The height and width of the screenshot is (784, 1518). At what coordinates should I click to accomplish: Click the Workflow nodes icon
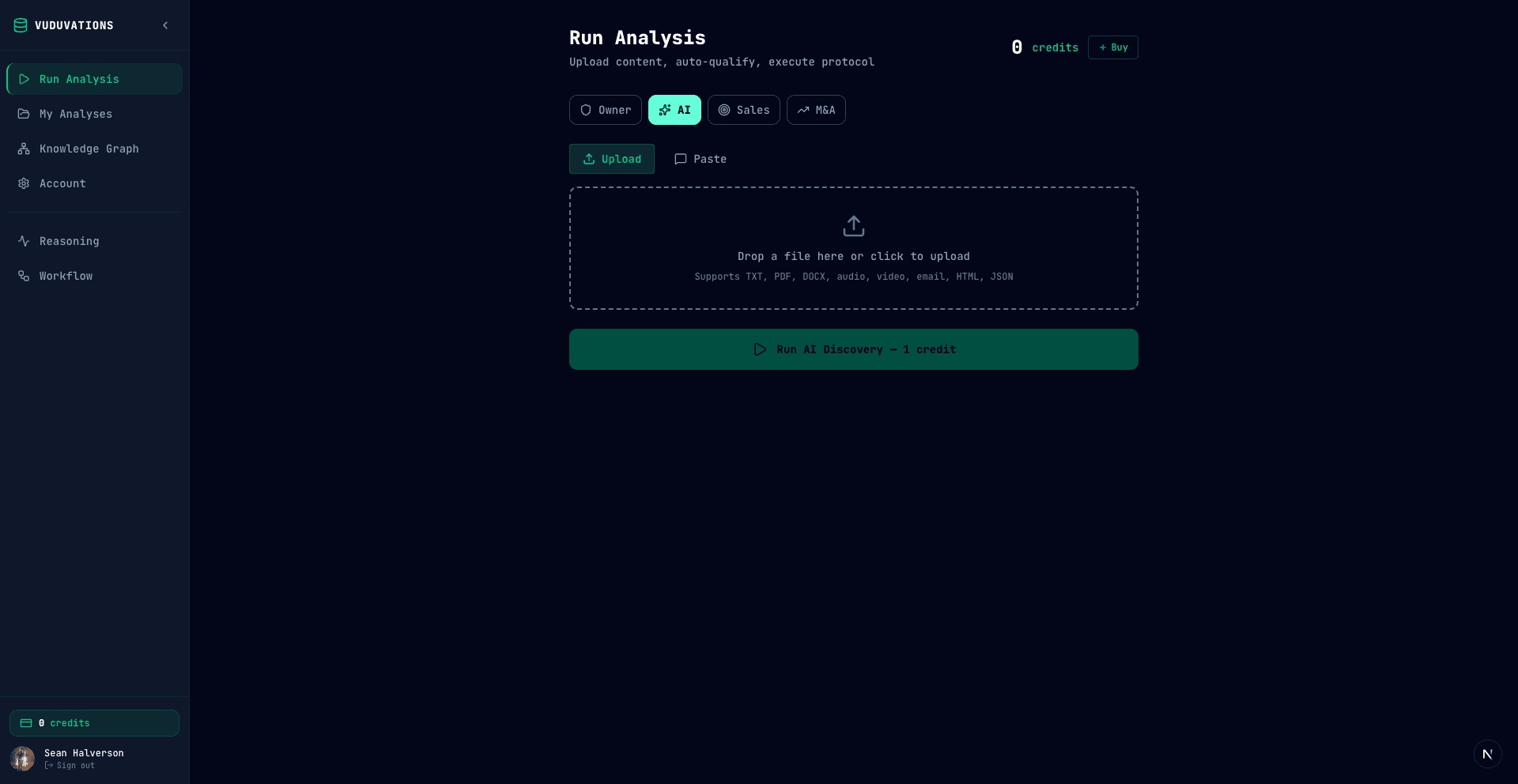(24, 276)
